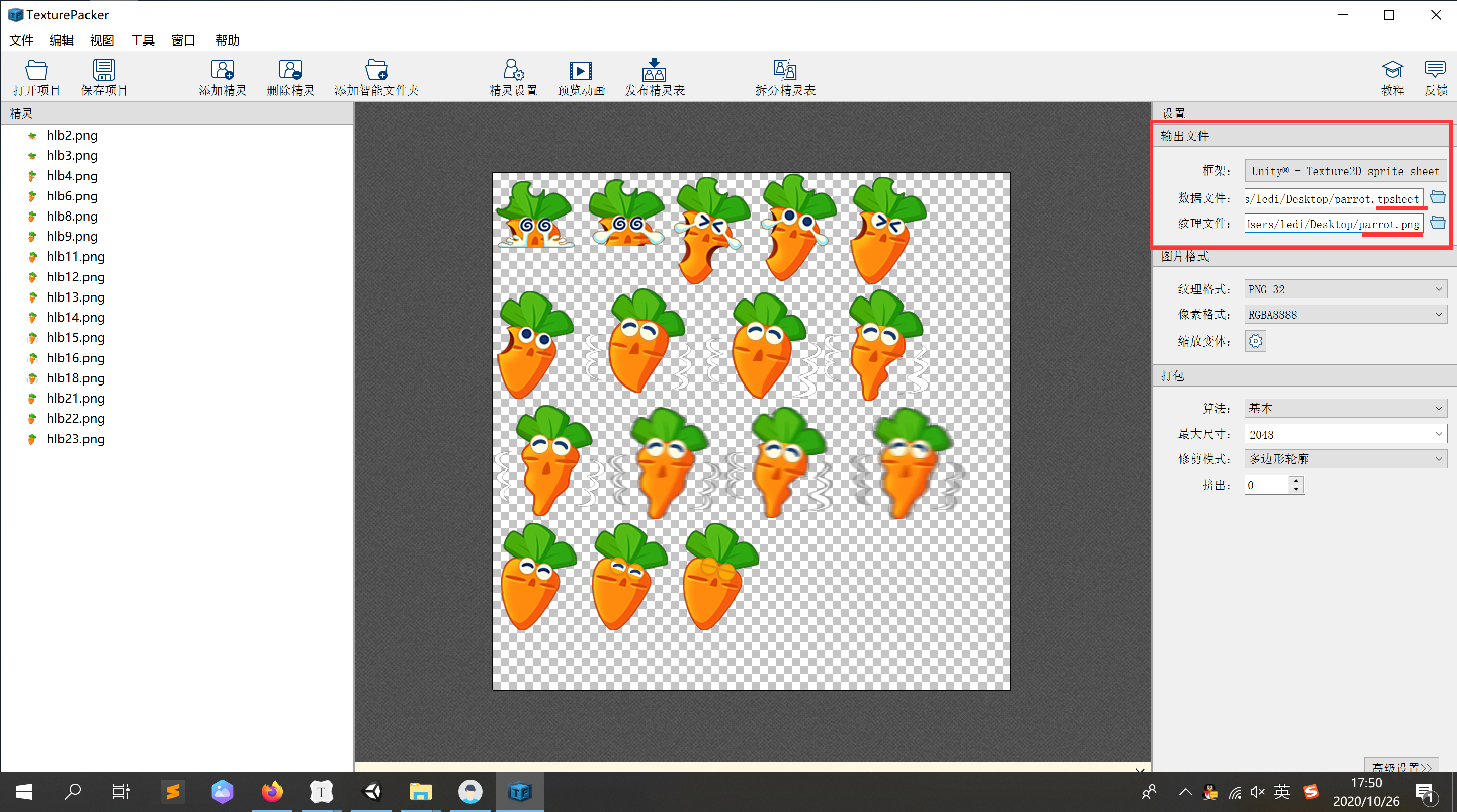Image resolution: width=1457 pixels, height=812 pixels.
Task: Click the 保存项目 (Save Project) icon
Action: tap(104, 71)
